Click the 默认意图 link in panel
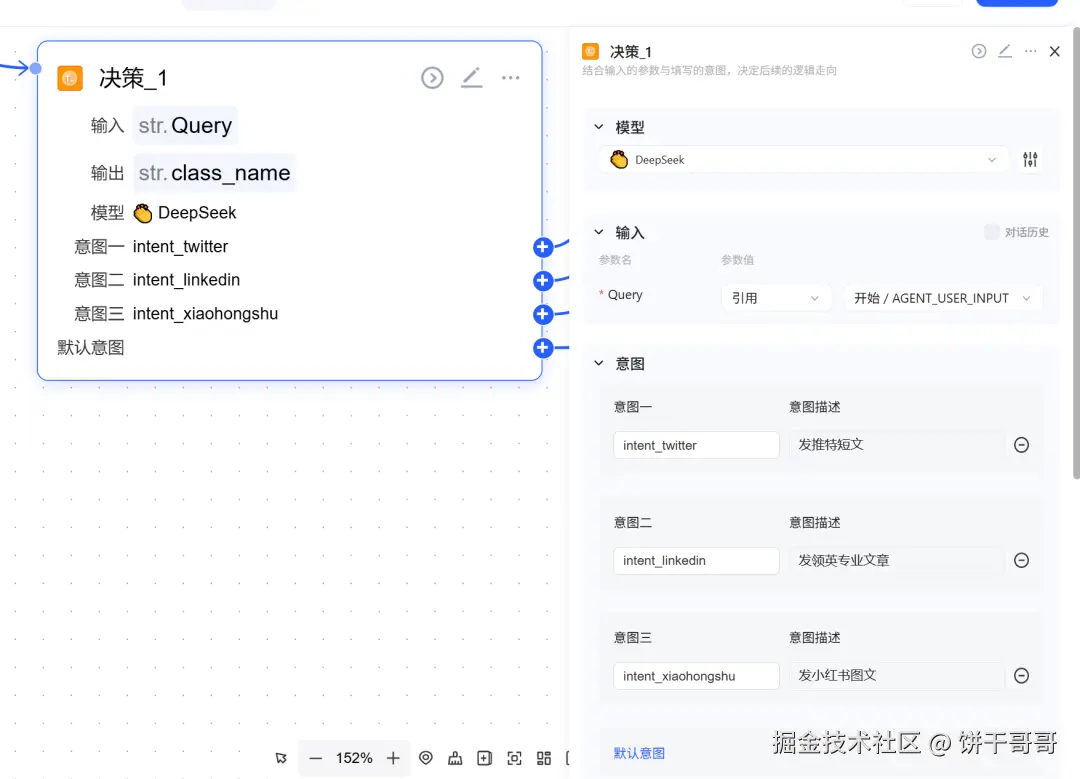1080x779 pixels. coord(639,753)
